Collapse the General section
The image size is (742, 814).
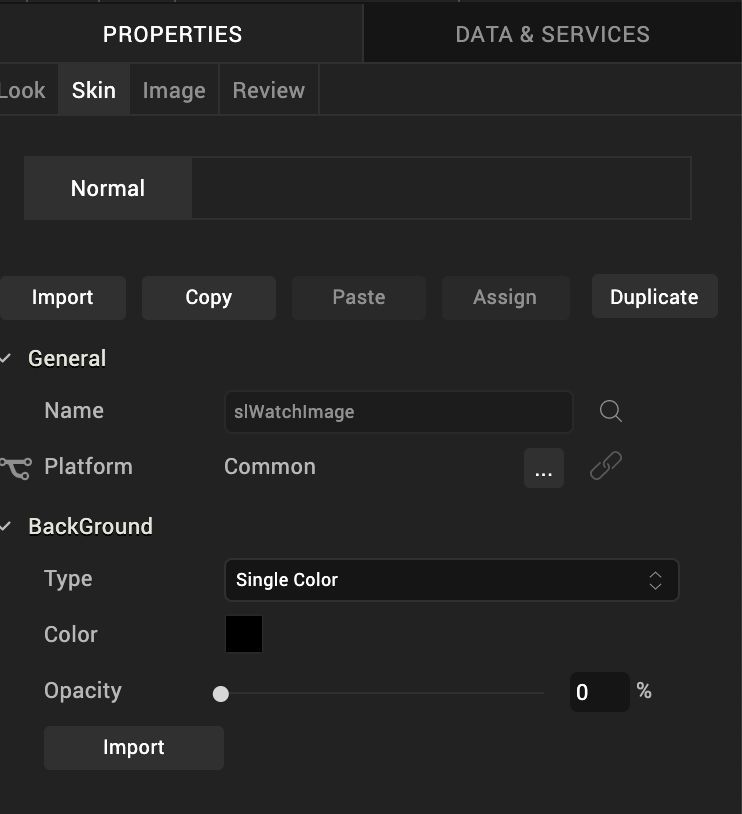[x=7, y=358]
